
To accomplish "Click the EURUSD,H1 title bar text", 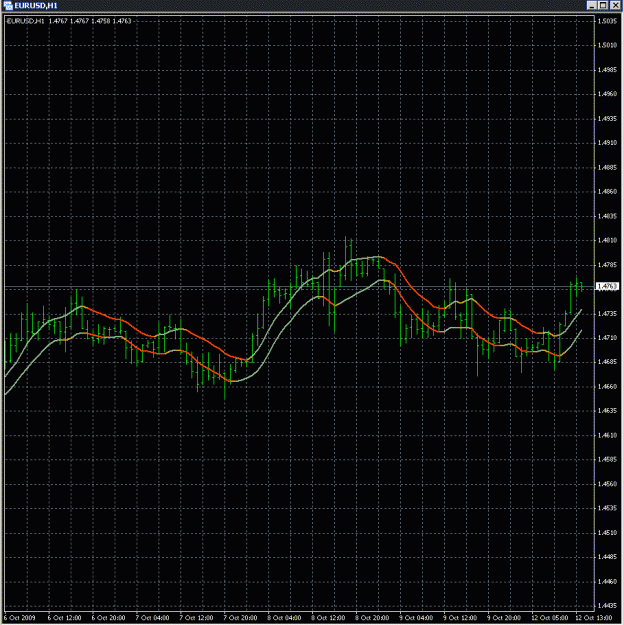I will pos(36,6).
